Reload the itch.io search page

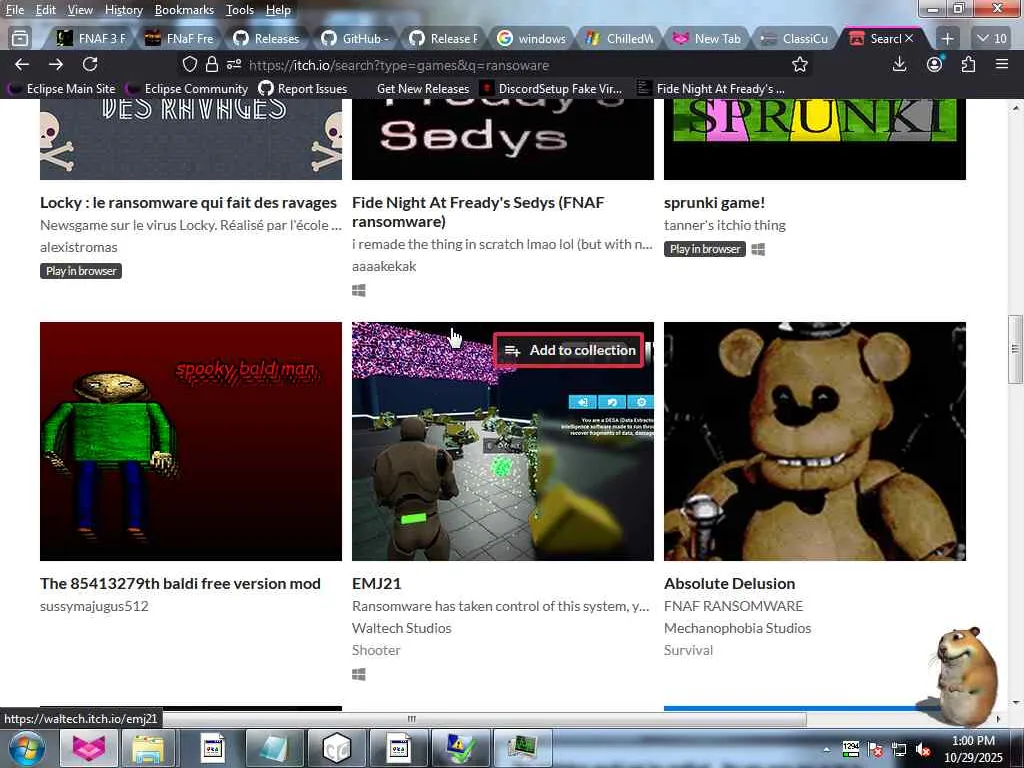[x=90, y=64]
